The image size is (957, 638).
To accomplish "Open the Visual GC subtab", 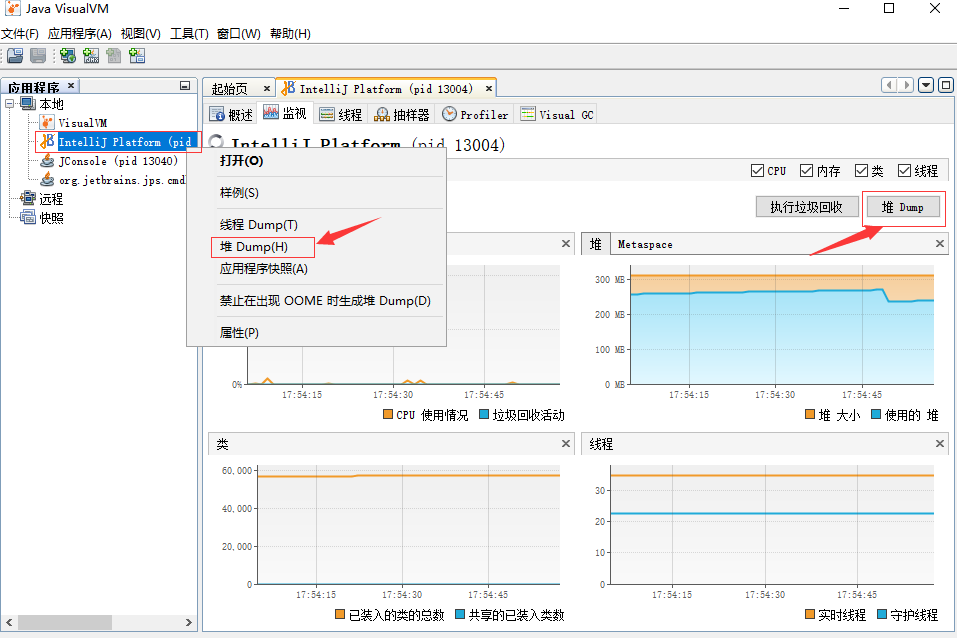I will [557, 114].
